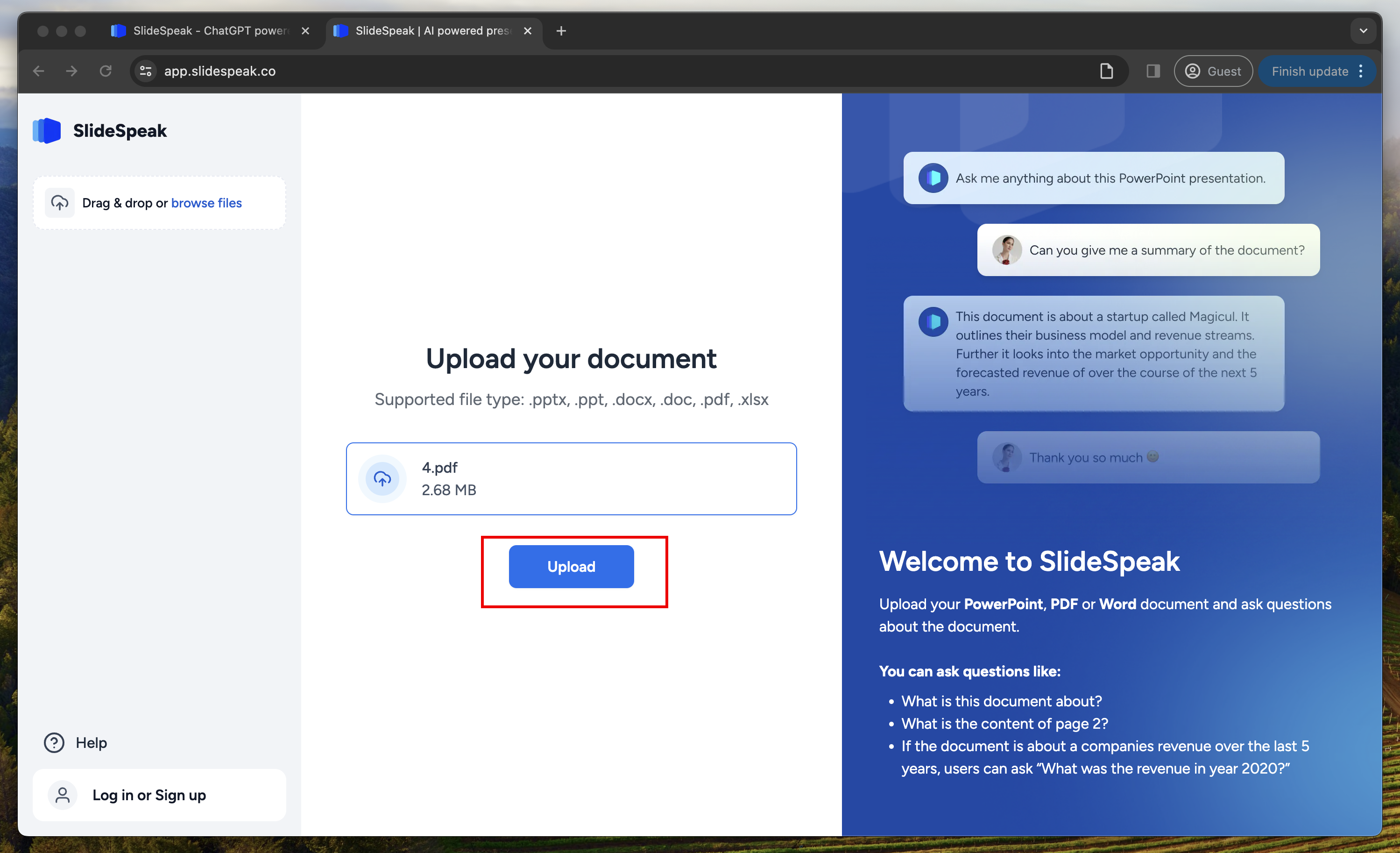Click the user/profile icon for login
Image resolution: width=1400 pixels, height=853 pixels.
[x=62, y=795]
